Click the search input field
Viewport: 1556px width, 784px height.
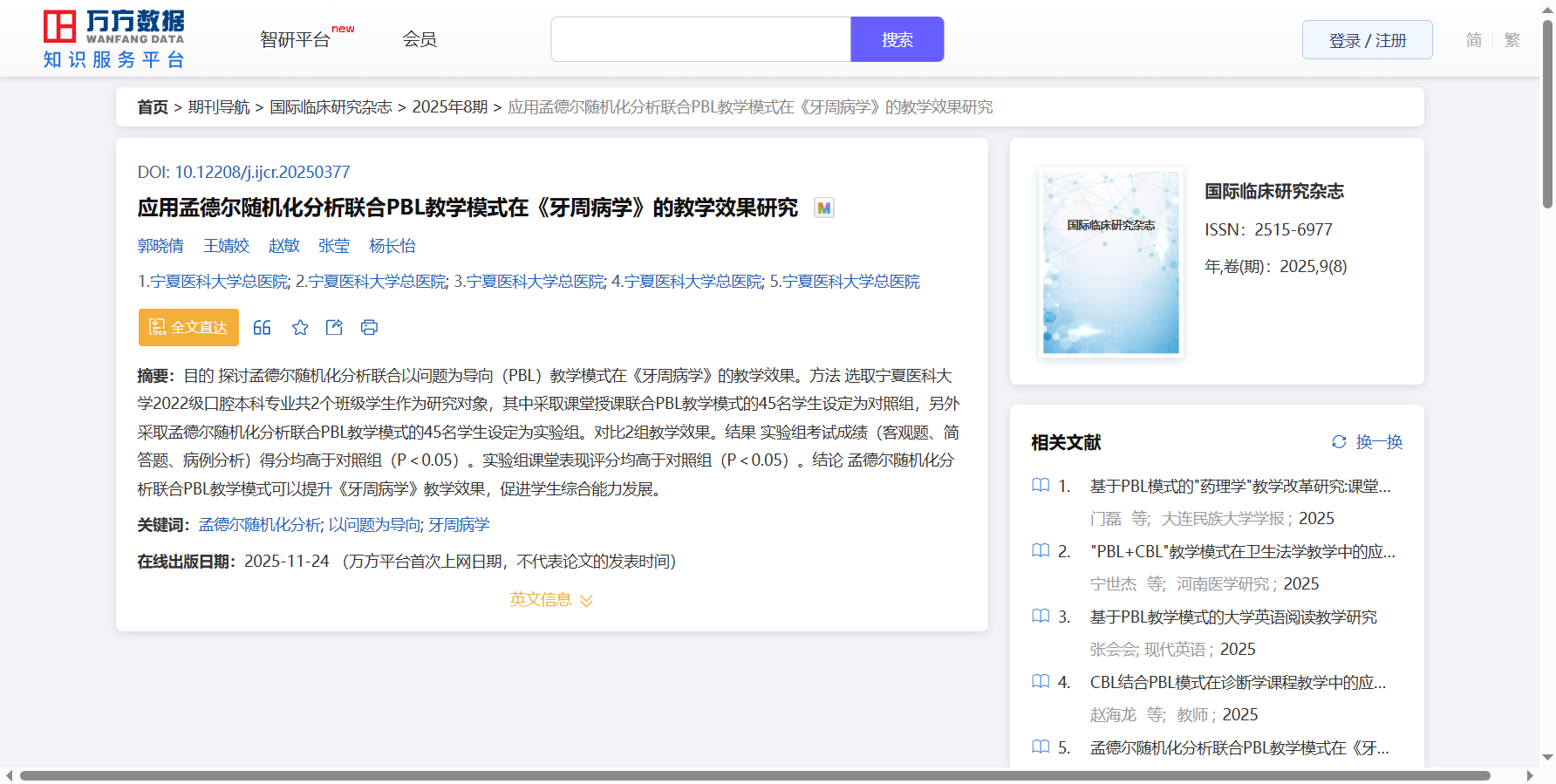[x=700, y=40]
